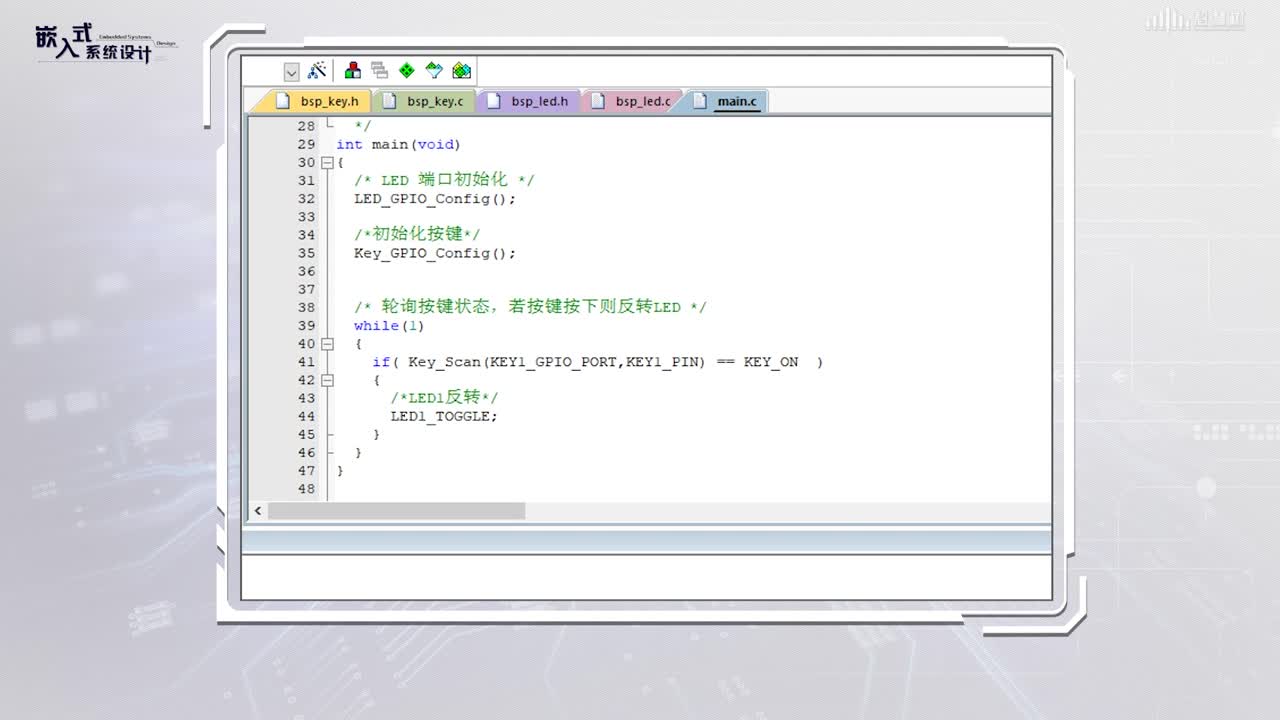Click the text 'int main(void)'

point(398,144)
